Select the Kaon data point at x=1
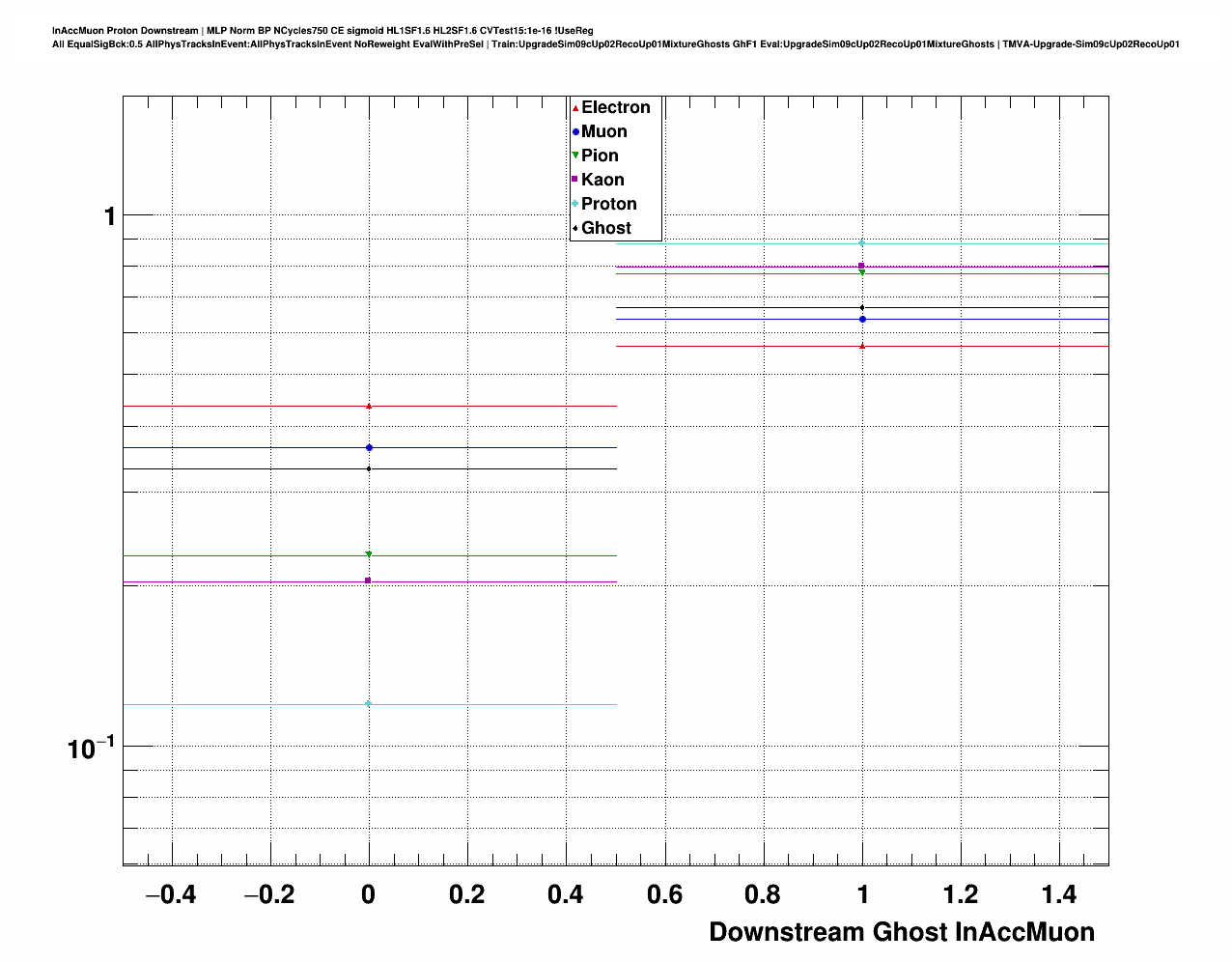 862,266
